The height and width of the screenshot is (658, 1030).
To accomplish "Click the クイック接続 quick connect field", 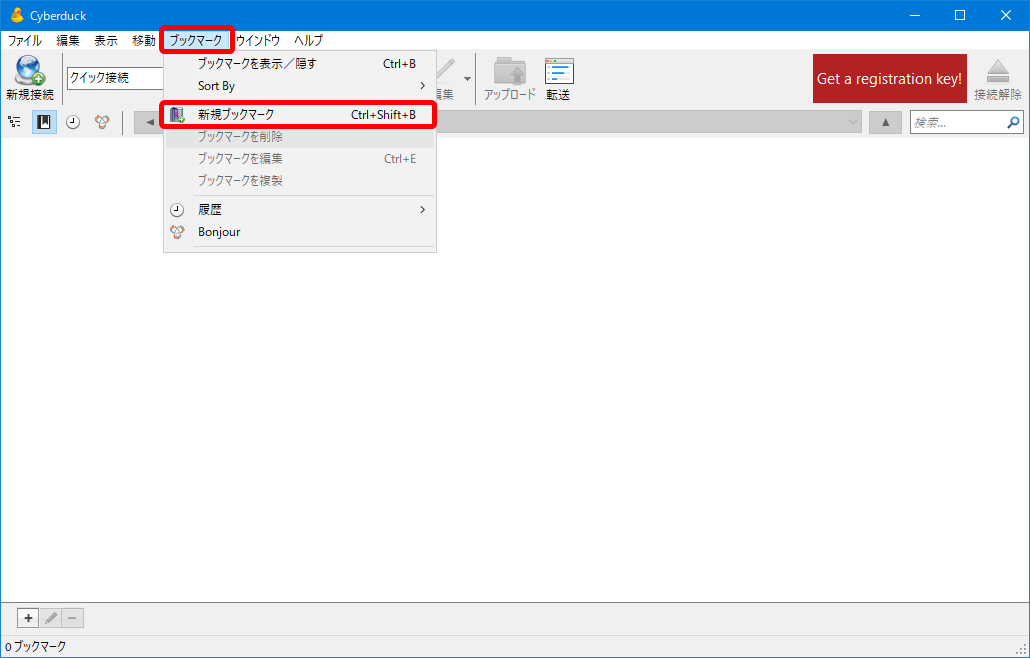I will pyautogui.click(x=116, y=78).
